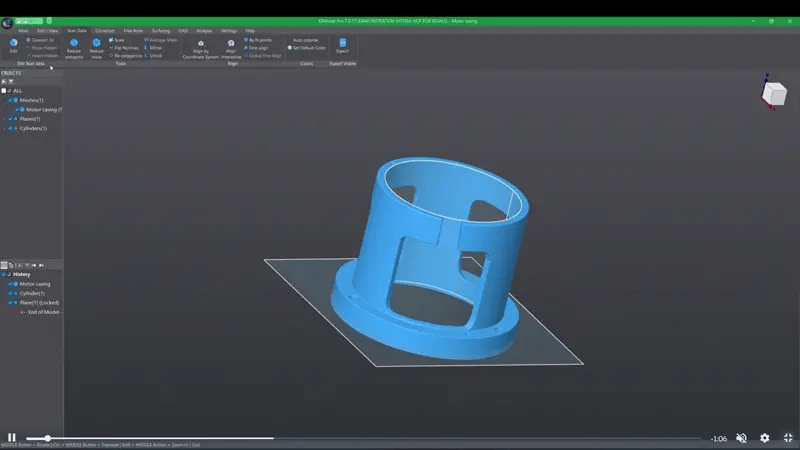This screenshot has width=800, height=450.
Task: Click the Auto colorize button
Action: pyautogui.click(x=305, y=40)
